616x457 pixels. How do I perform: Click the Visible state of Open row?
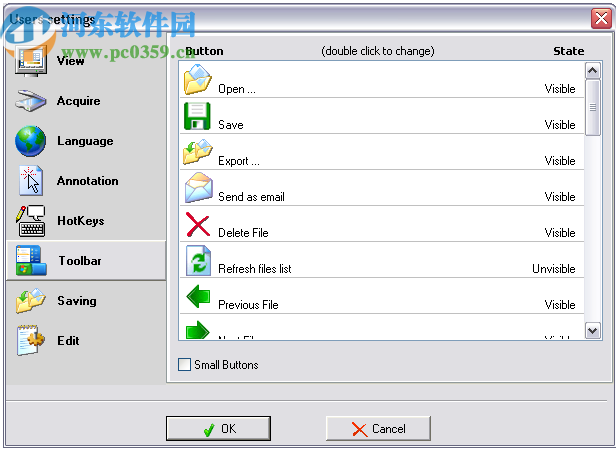[x=560, y=89]
